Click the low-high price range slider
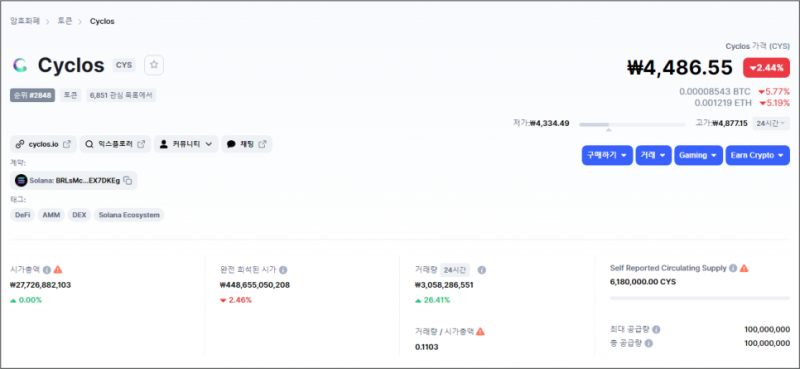Viewport: 800px width, 369px height. (x=632, y=125)
